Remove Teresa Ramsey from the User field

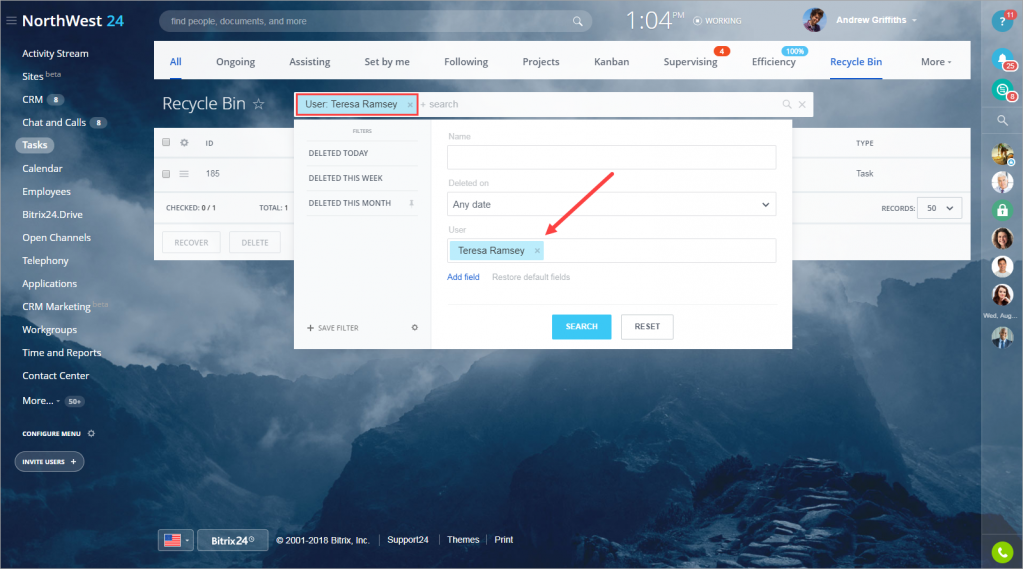(x=537, y=251)
